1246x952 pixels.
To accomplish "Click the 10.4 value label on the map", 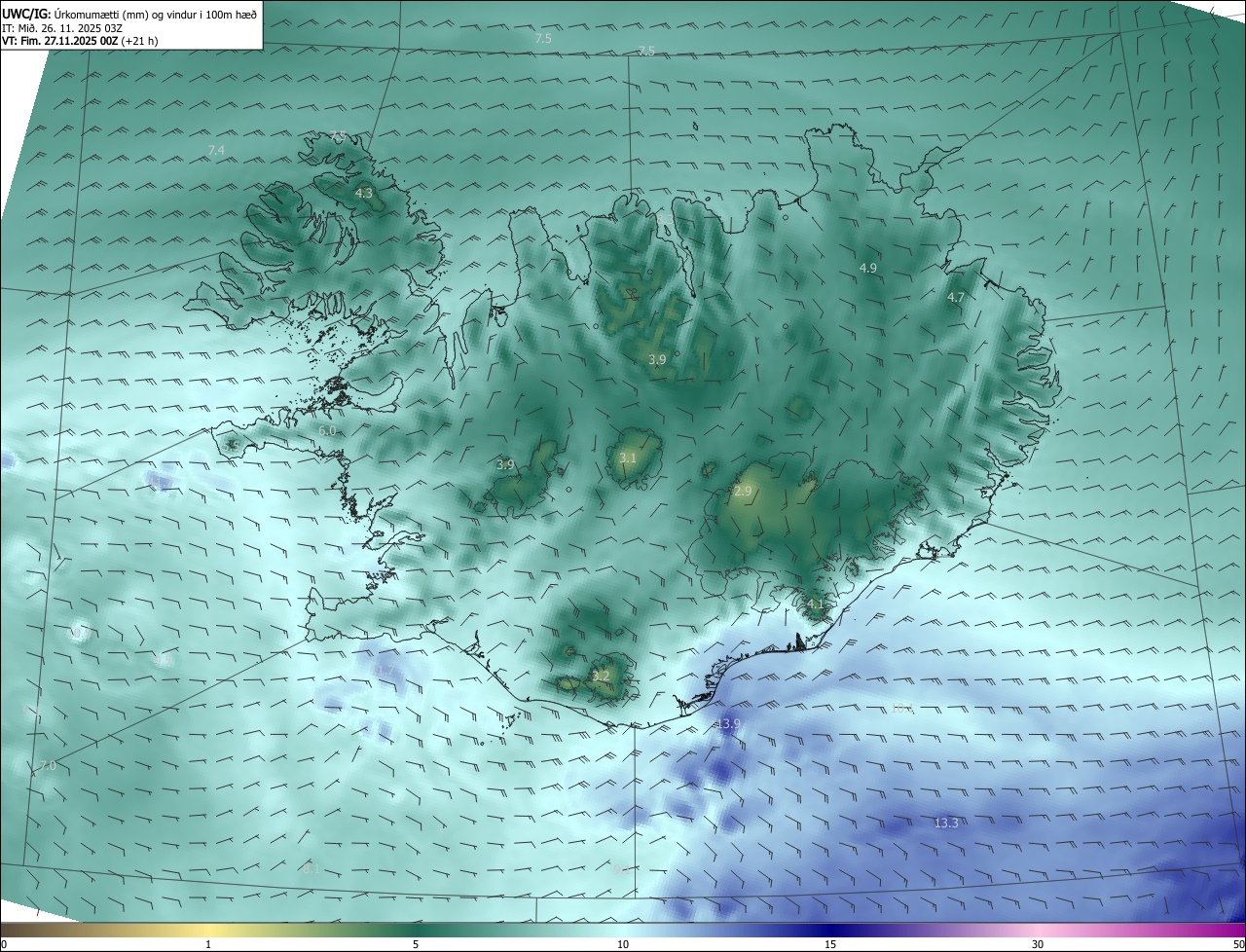I will [x=902, y=708].
